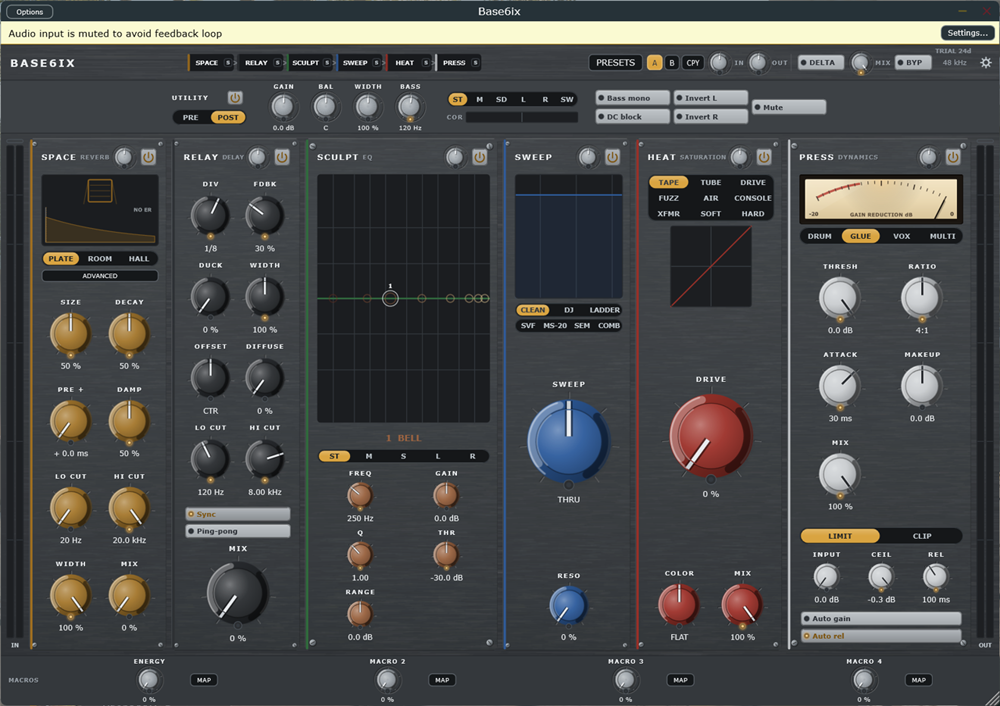Toggle the HEAT saturation power icon
The height and width of the screenshot is (706, 1000).
click(x=763, y=157)
